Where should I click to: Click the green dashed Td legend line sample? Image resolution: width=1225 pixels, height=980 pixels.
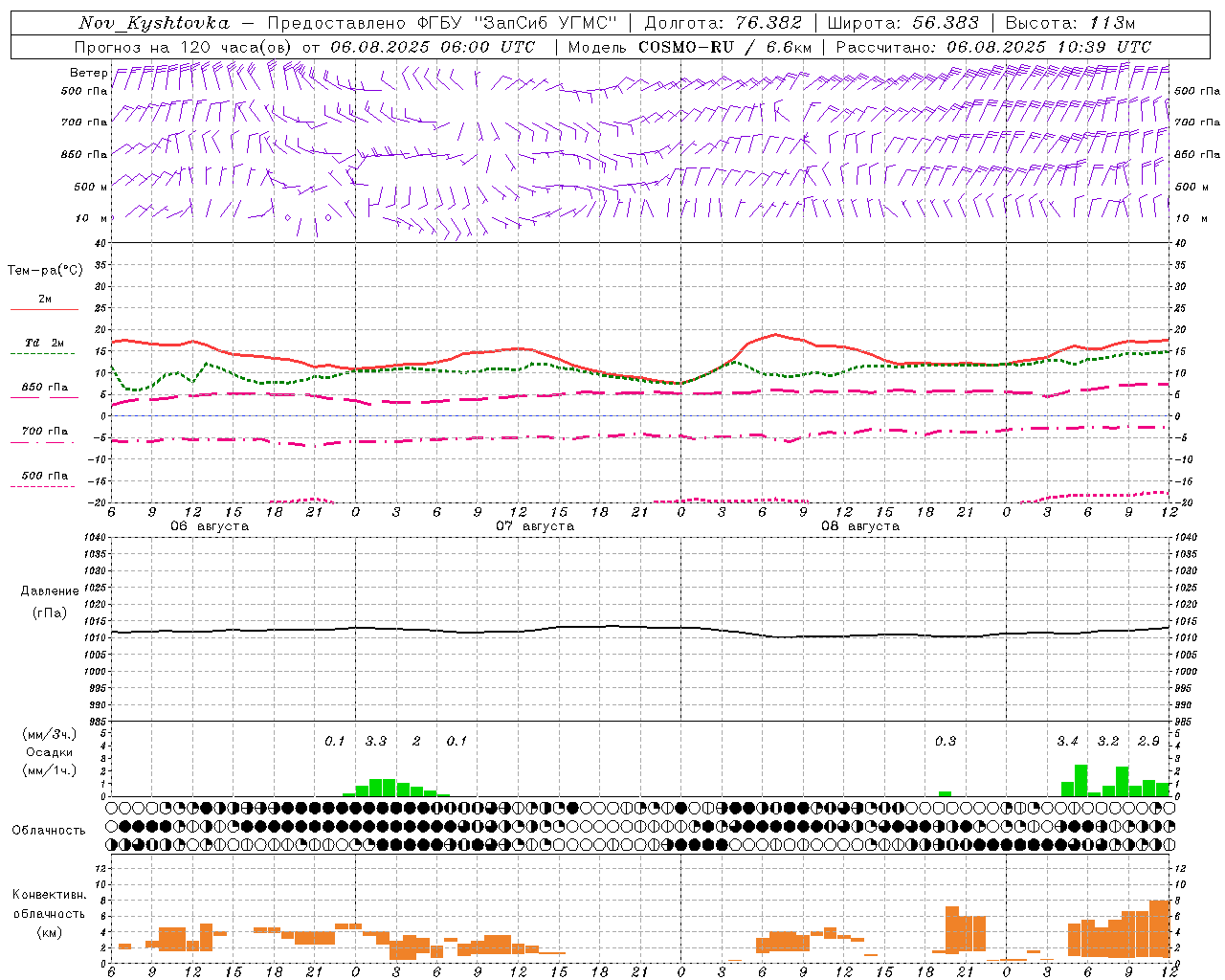pyautogui.click(x=42, y=354)
